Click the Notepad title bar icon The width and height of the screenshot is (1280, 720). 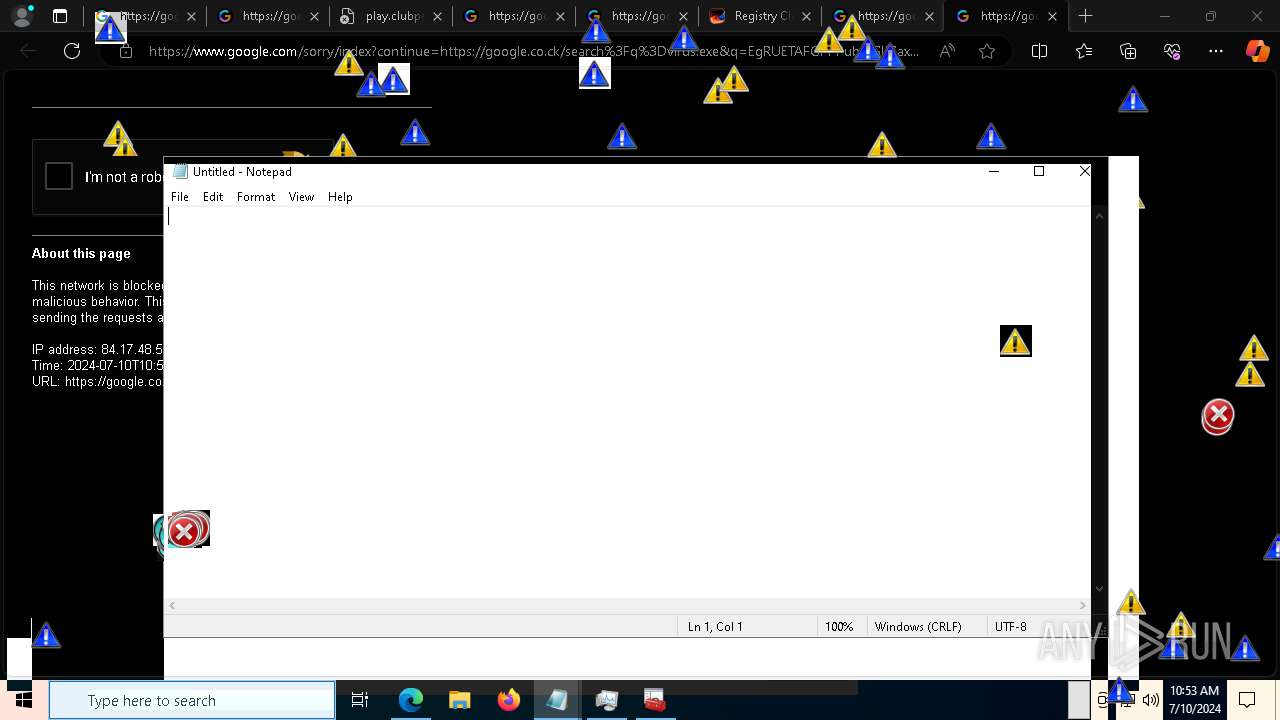(180, 172)
